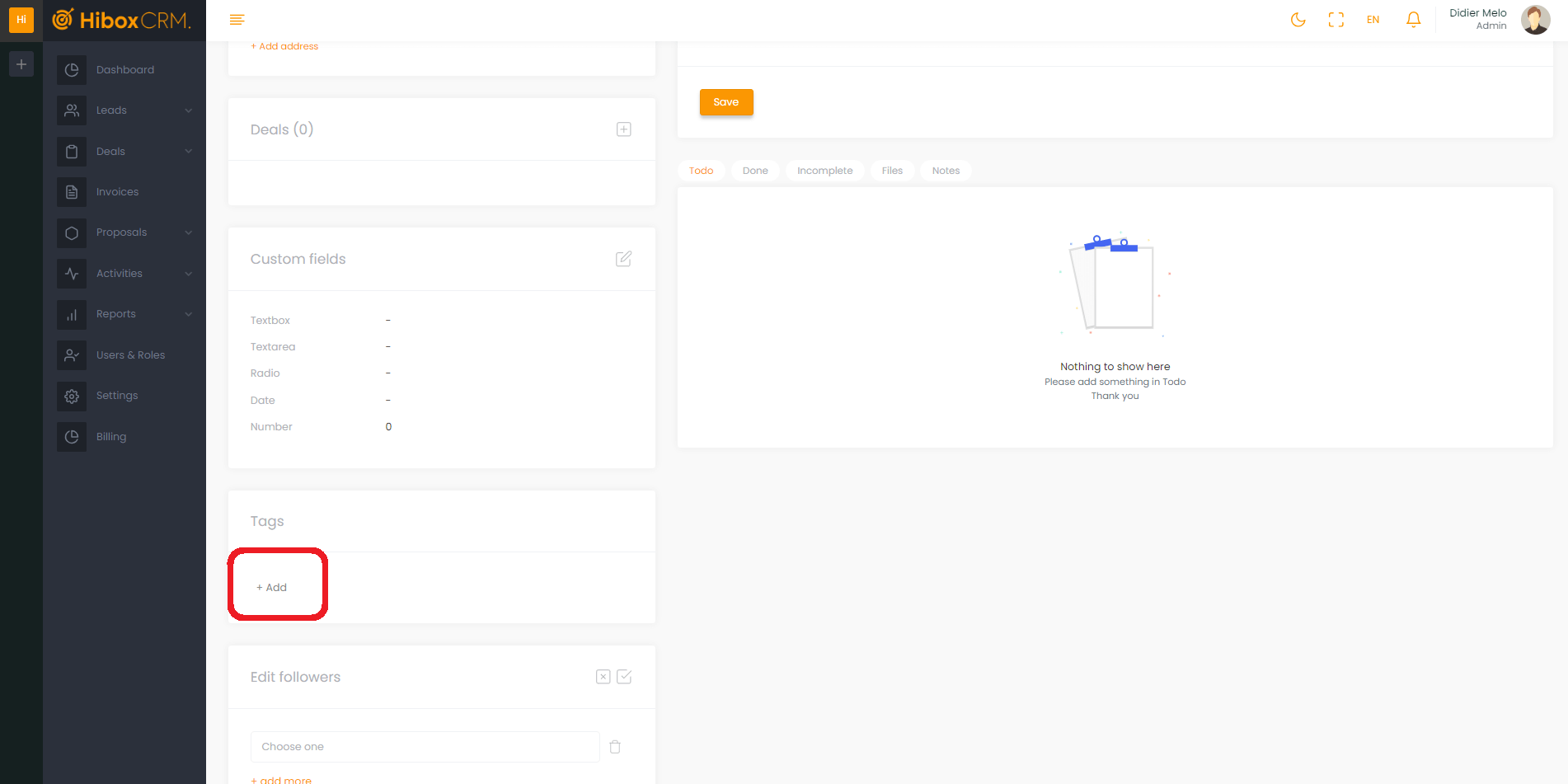Viewport: 1568px width, 784px height.
Task: Delete follower using trash icon
Action: point(615,747)
